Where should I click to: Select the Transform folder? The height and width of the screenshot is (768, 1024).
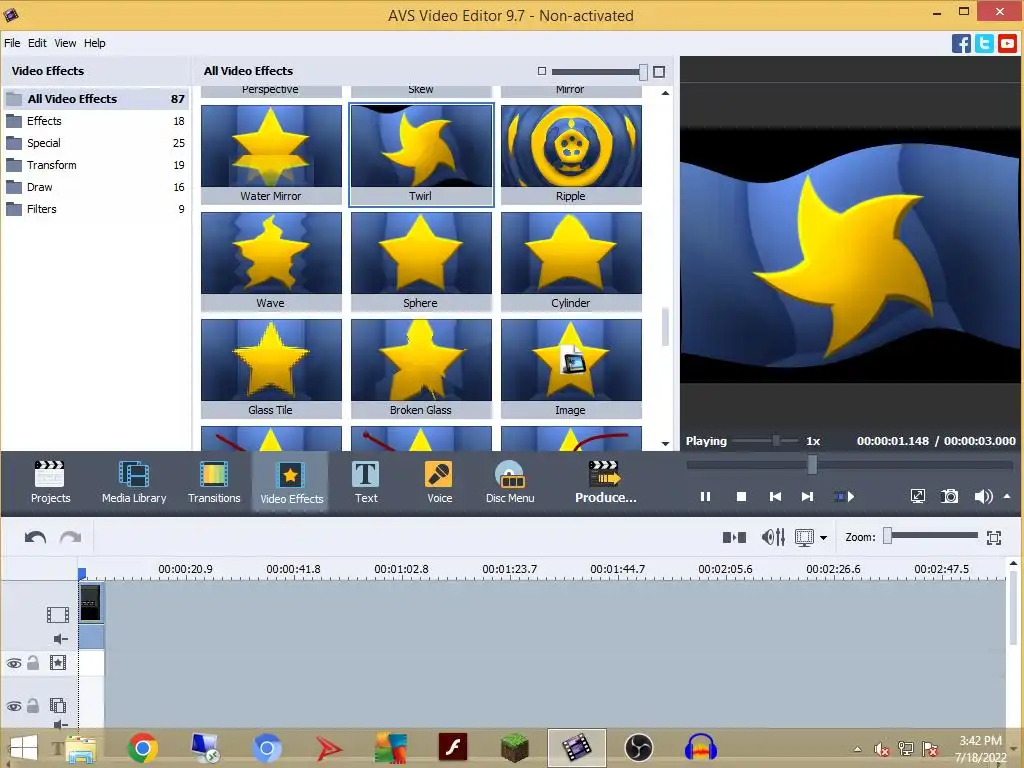[x=96, y=165]
